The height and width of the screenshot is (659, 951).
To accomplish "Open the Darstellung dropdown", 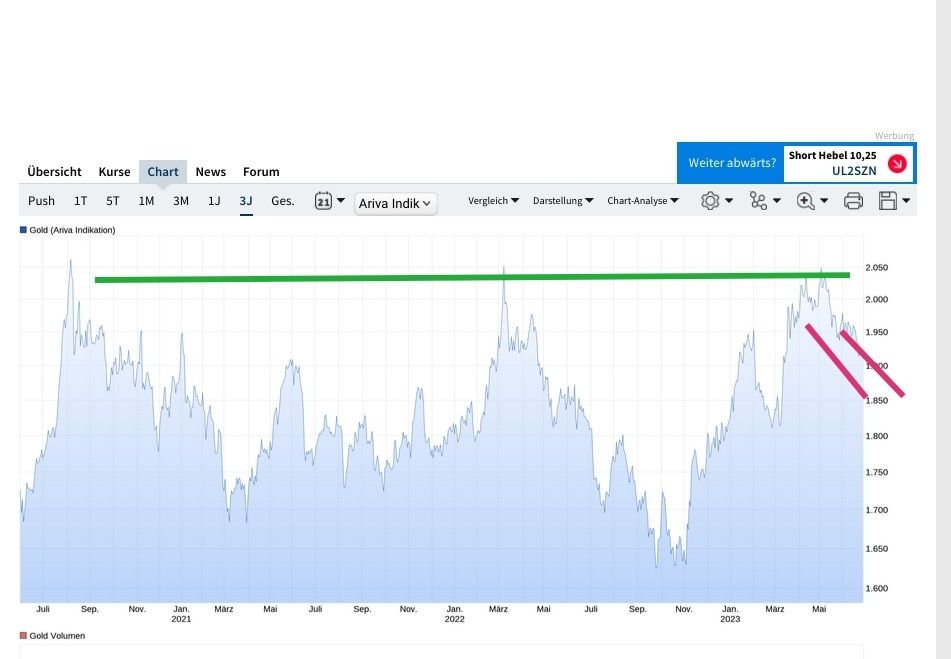I will pyautogui.click(x=560, y=200).
